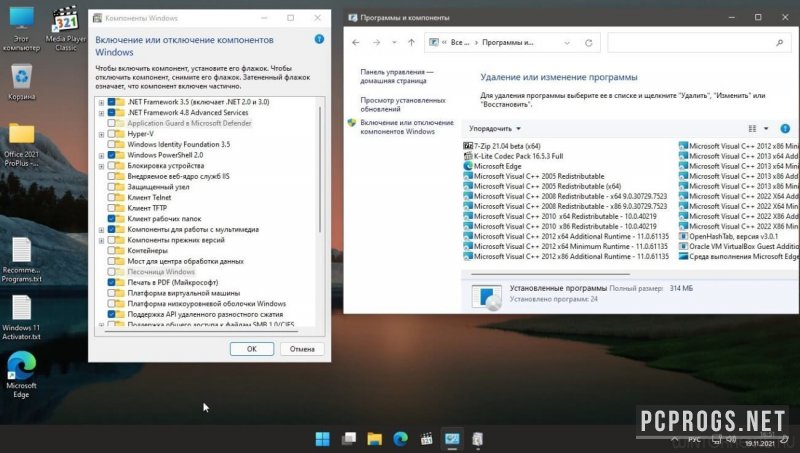Screen dimensions: 800x453
Task: Click OK in Windows Features dialog
Action: point(252,349)
